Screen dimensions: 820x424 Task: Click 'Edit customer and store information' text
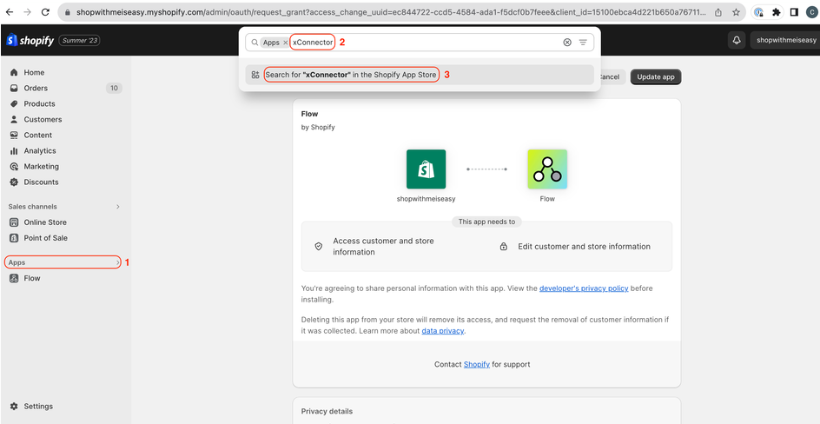(584, 246)
